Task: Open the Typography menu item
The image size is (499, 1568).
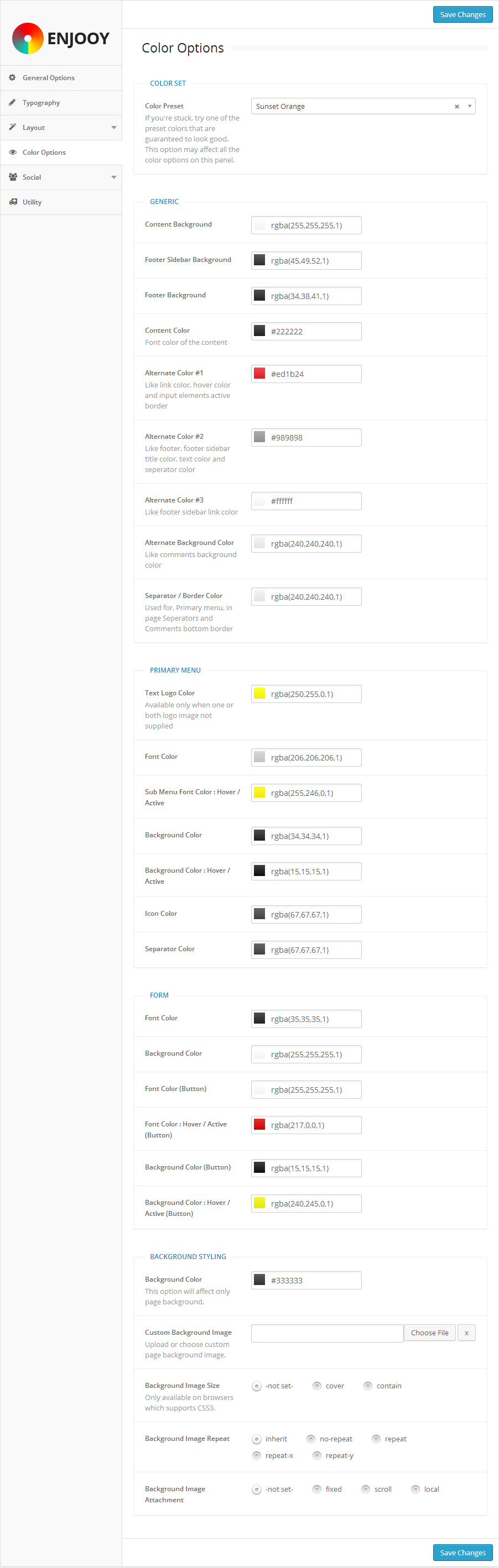Action: point(41,103)
